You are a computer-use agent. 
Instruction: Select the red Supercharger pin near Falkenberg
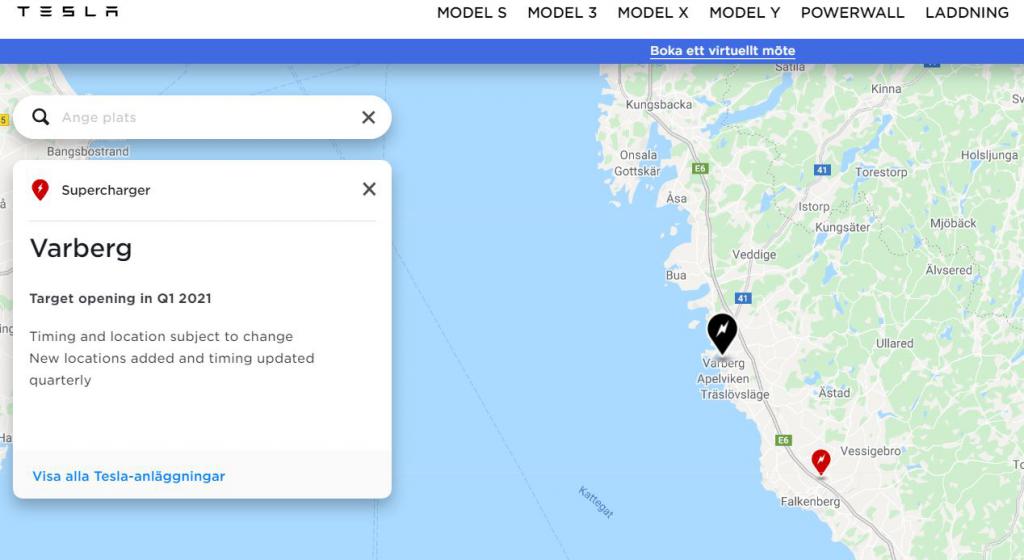[x=821, y=461]
